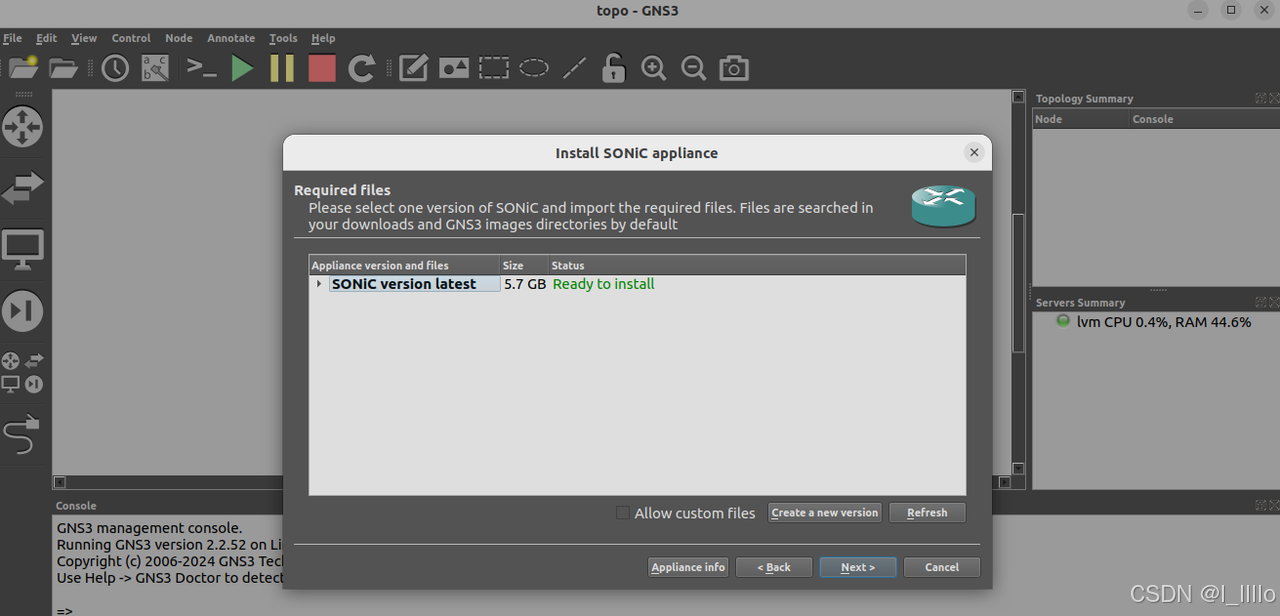Open the Tools menu
The width and height of the screenshot is (1280, 616).
[x=283, y=38]
